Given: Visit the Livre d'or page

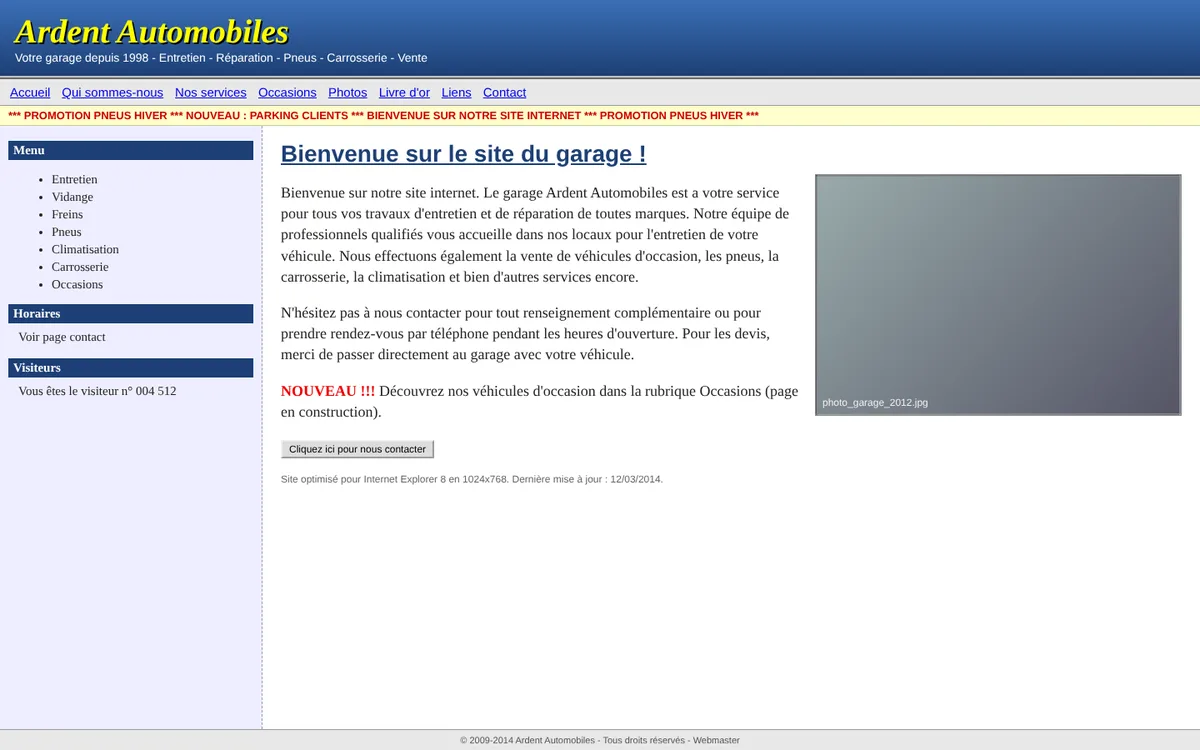Looking at the screenshot, I should 404,92.
